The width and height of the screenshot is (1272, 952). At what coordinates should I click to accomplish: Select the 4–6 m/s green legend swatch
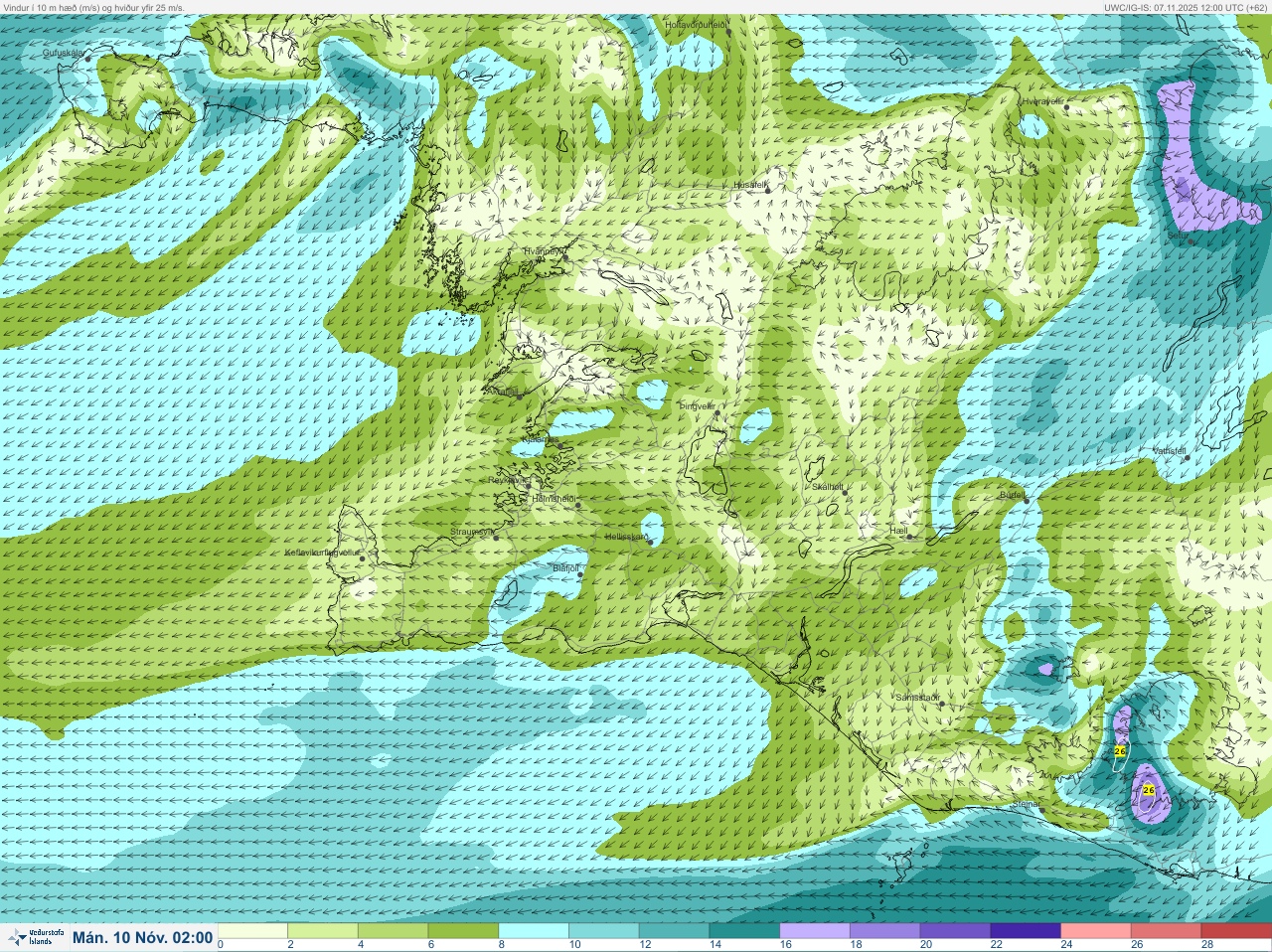point(394,931)
